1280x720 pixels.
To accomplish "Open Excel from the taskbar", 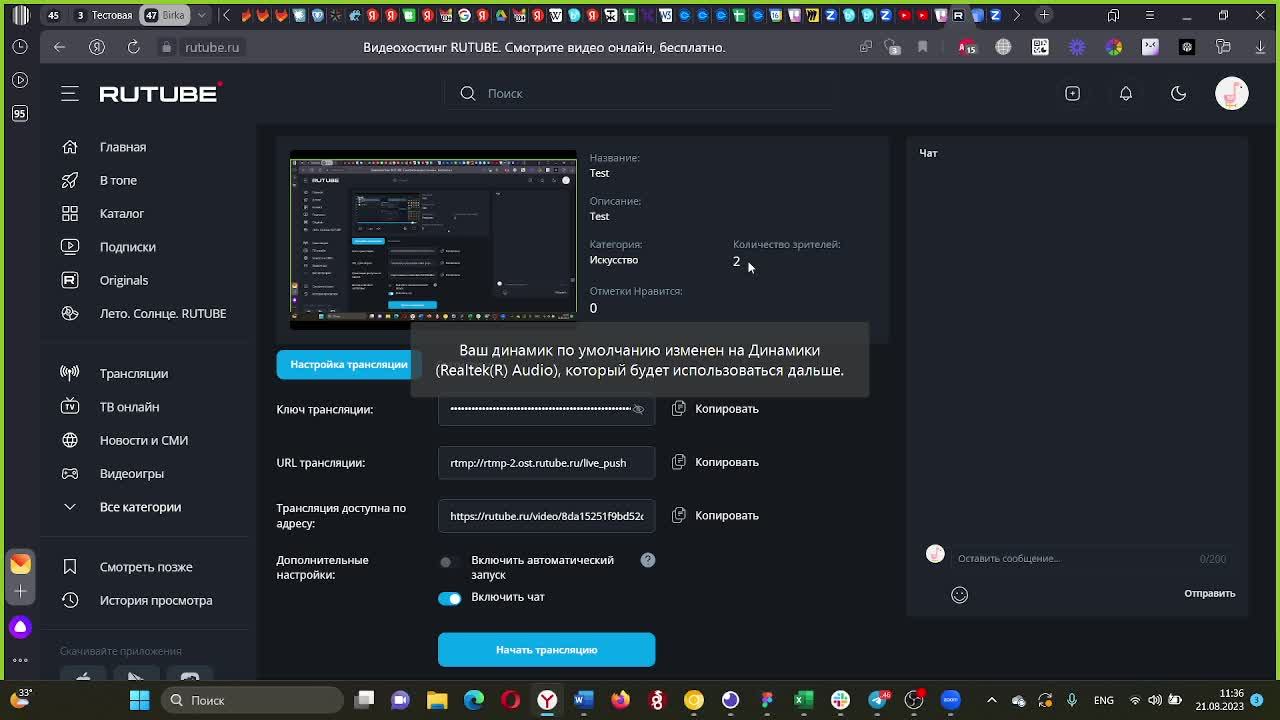I will coord(804,700).
